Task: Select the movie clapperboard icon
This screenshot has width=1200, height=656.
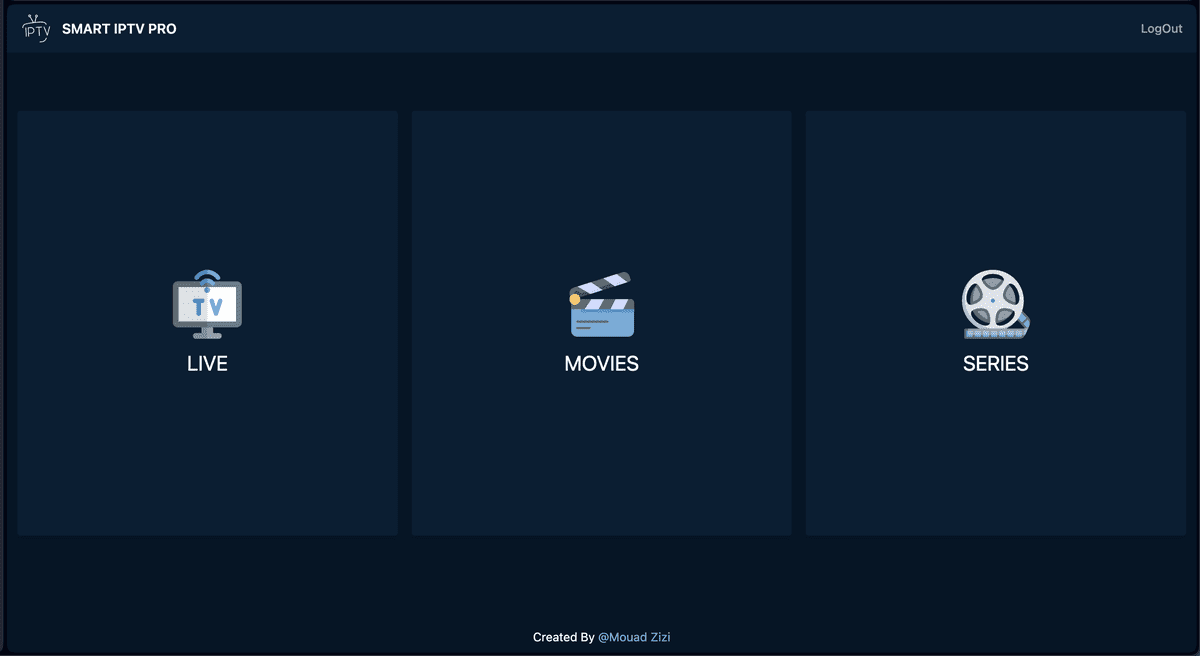Action: 601,304
